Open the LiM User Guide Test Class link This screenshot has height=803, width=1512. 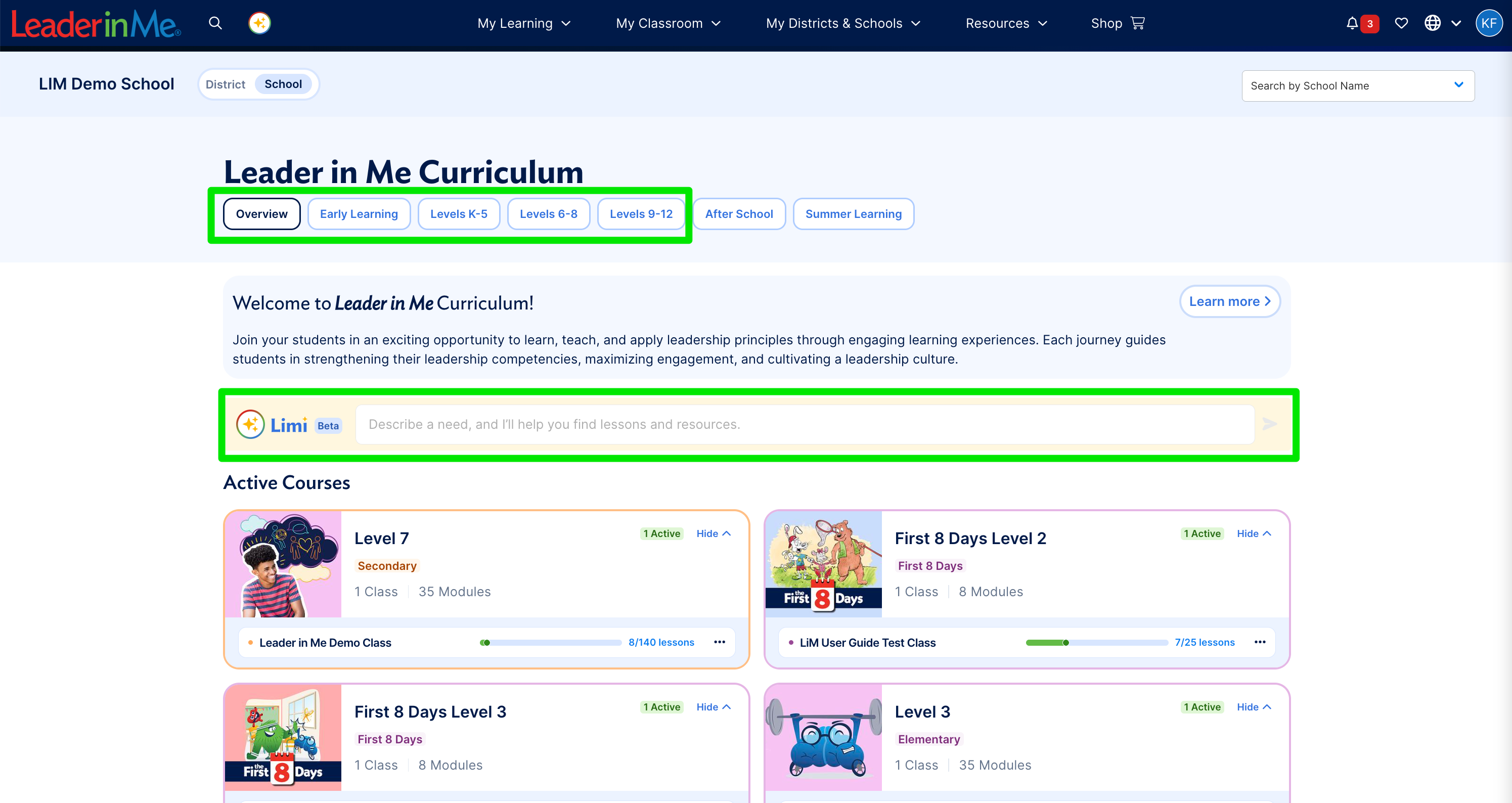tap(868, 643)
